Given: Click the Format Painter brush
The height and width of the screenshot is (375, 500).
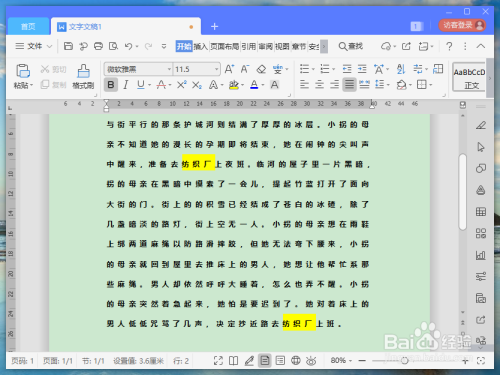Looking at the screenshot, I should (x=83, y=71).
